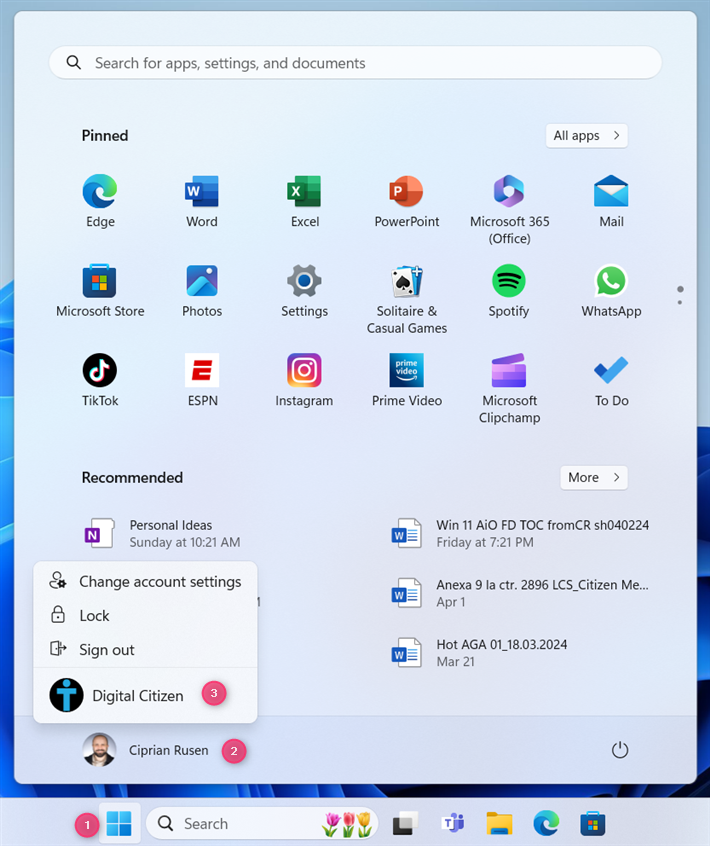Show More recommended items
The image size is (710, 846).
click(594, 477)
